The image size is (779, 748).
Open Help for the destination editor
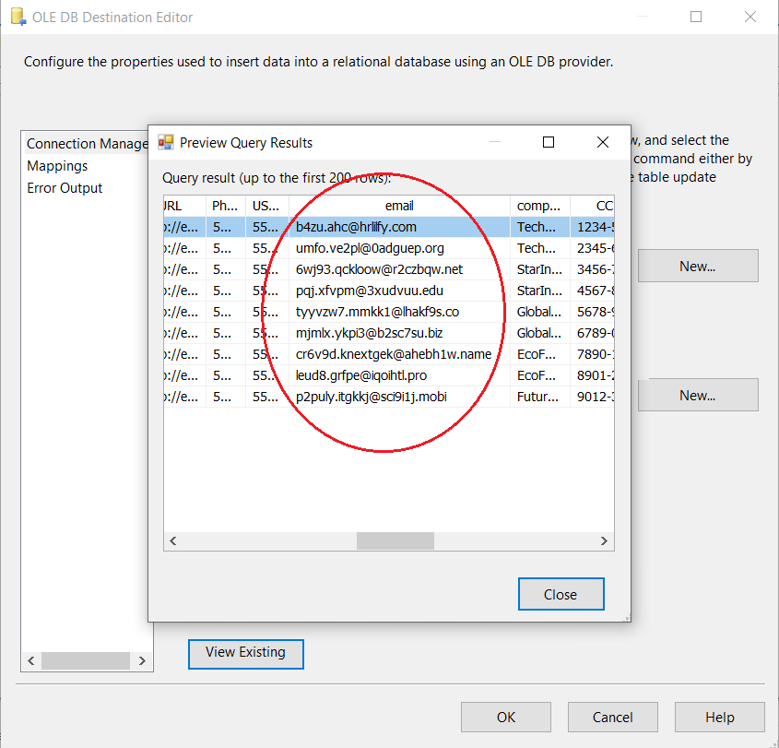[x=719, y=717]
